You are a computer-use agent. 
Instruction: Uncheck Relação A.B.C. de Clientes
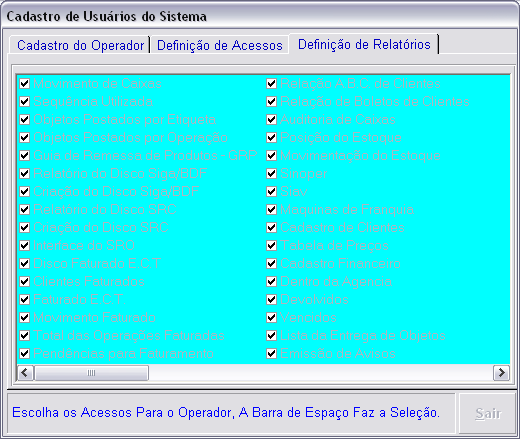click(272, 83)
